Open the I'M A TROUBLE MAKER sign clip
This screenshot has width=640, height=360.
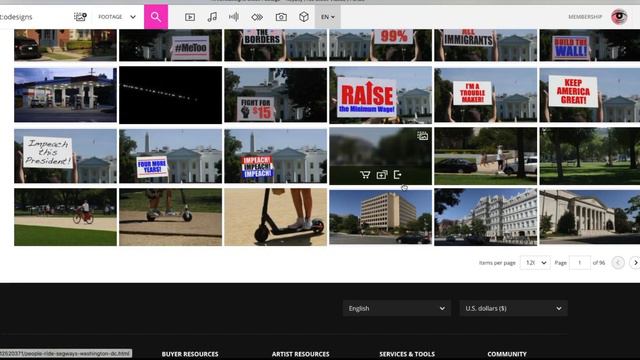[486, 95]
